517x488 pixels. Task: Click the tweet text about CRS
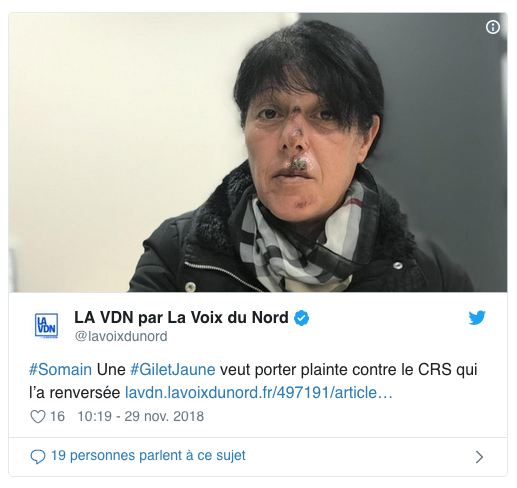253,381
